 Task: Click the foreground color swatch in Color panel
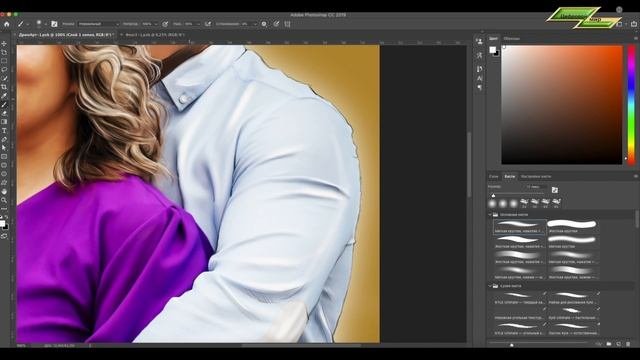click(493, 49)
